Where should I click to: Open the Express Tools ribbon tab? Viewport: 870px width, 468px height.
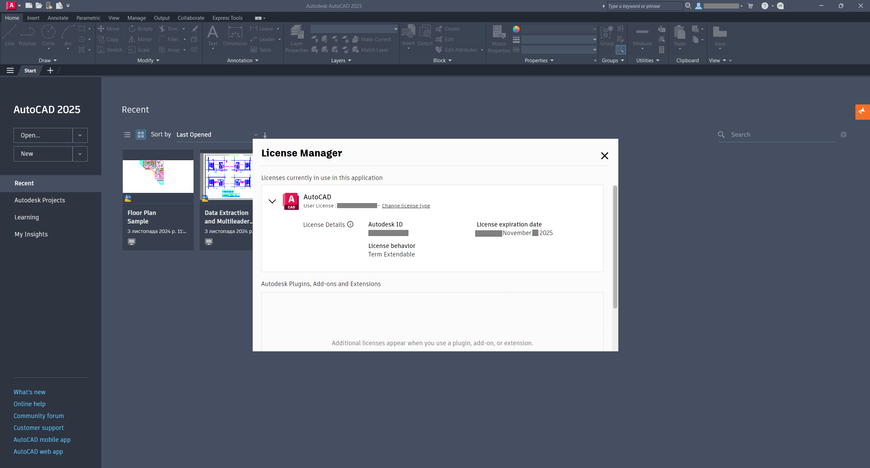click(x=227, y=18)
